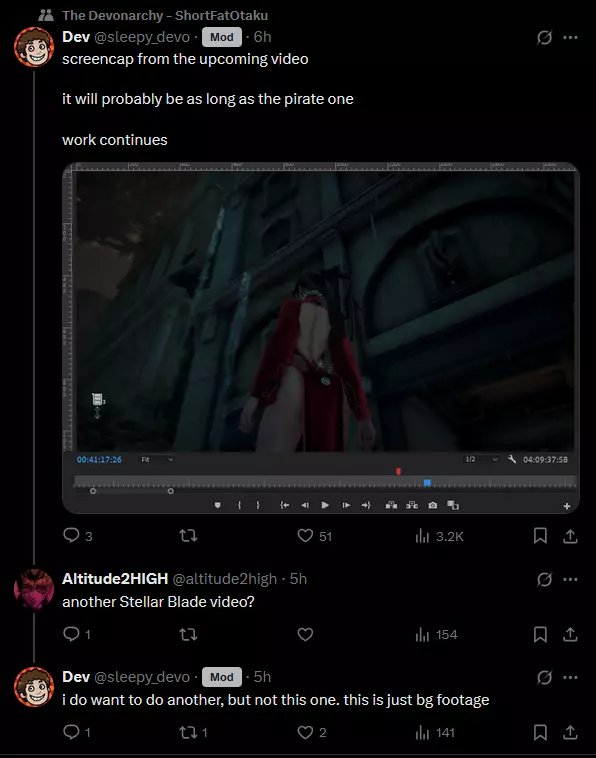Bookmark Altitude2HIGH's reply
596x758 pixels.
click(x=540, y=634)
